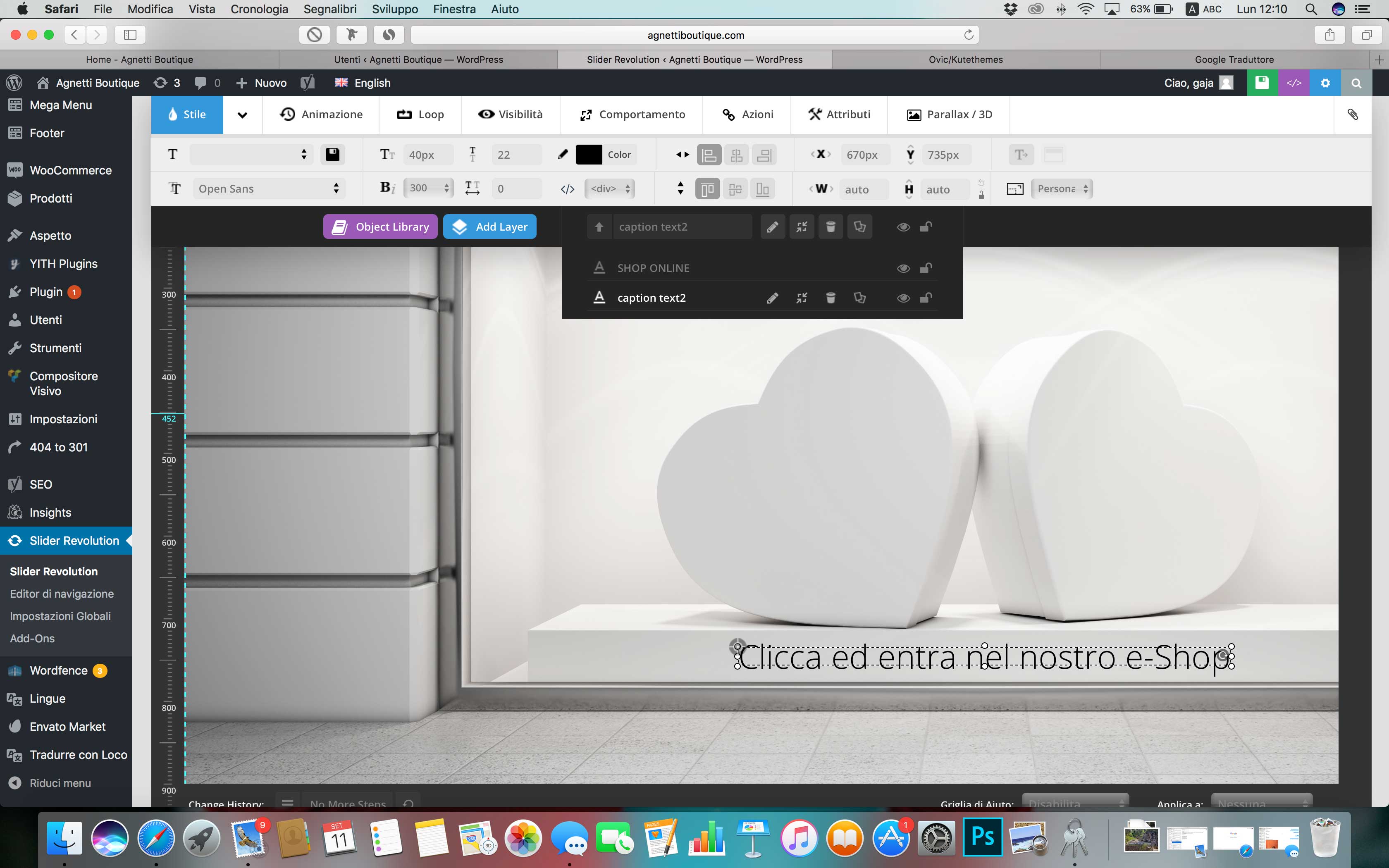Open the Visibilità tab

pos(510,115)
